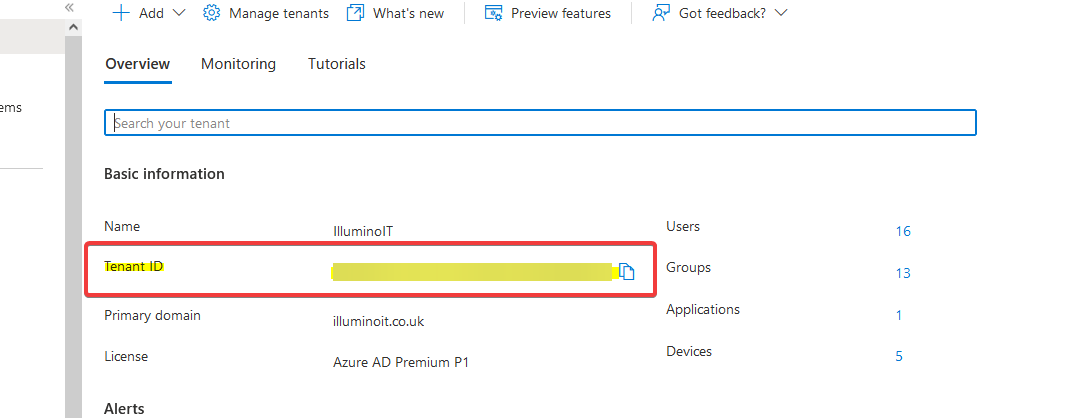This screenshot has width=1071, height=418.
Task: Select the IlluminoIT tenant name value
Action: point(363,232)
